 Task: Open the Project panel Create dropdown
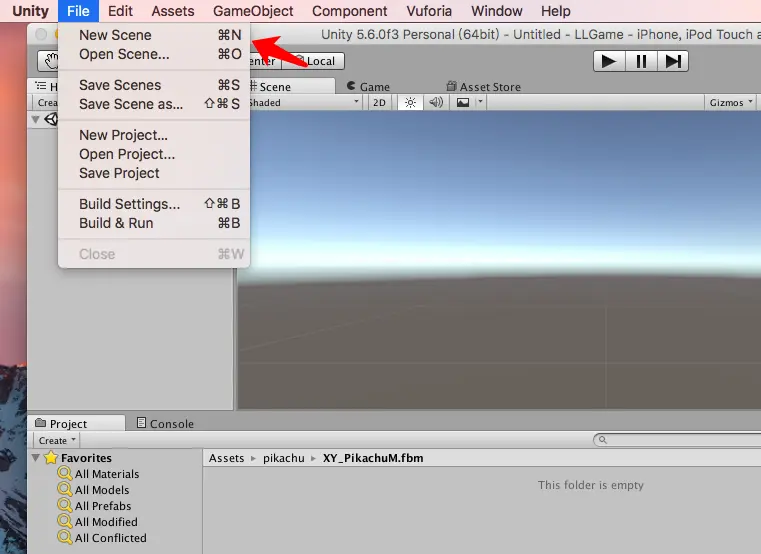57,440
